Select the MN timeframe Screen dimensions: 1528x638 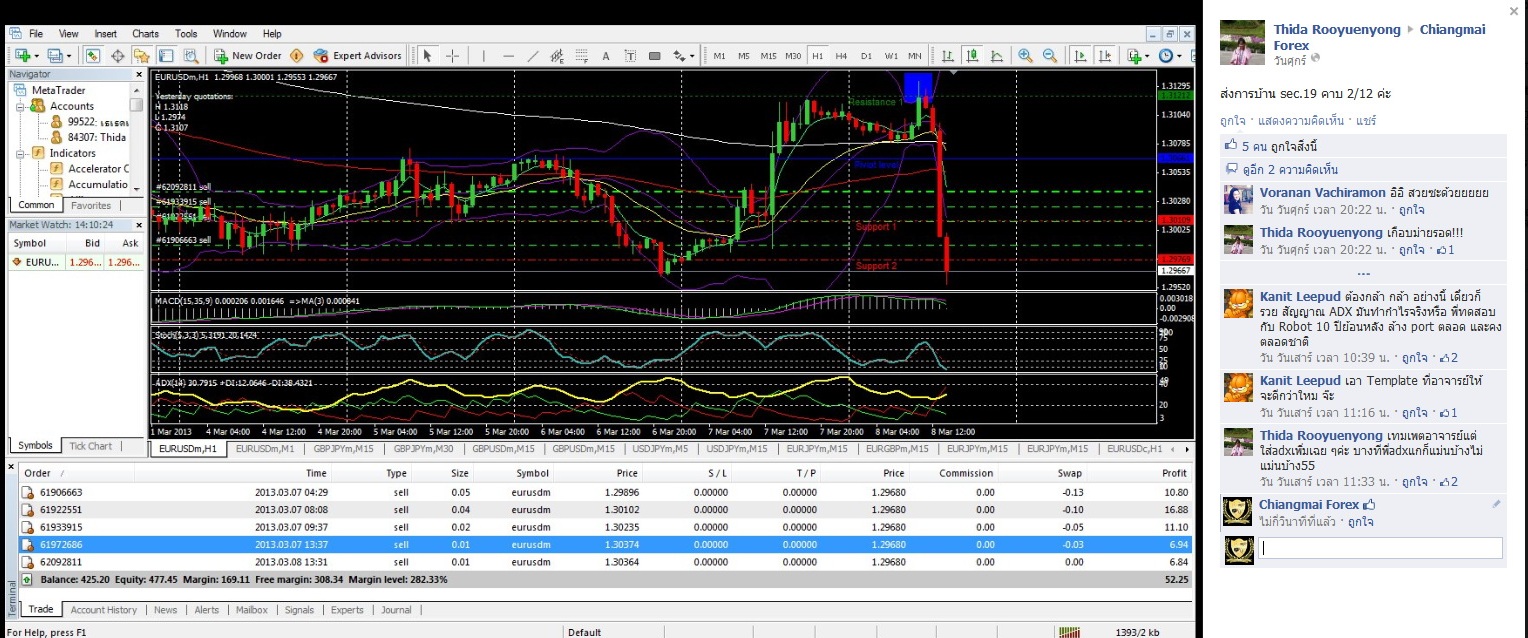[915, 56]
